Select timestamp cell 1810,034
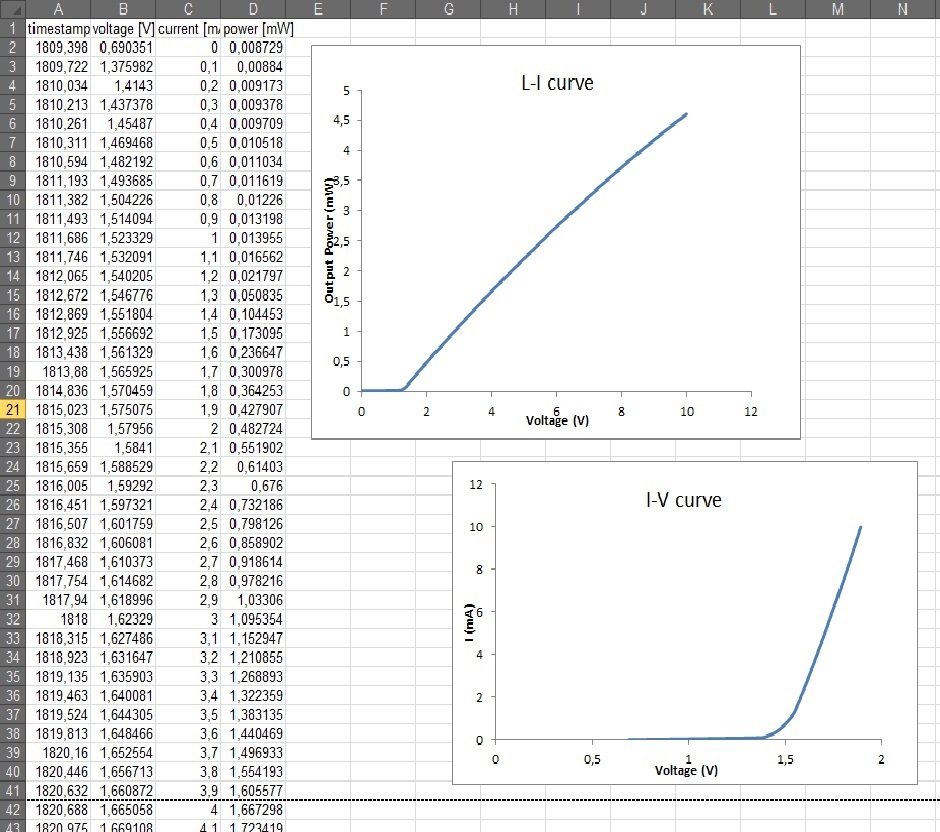 point(58,86)
